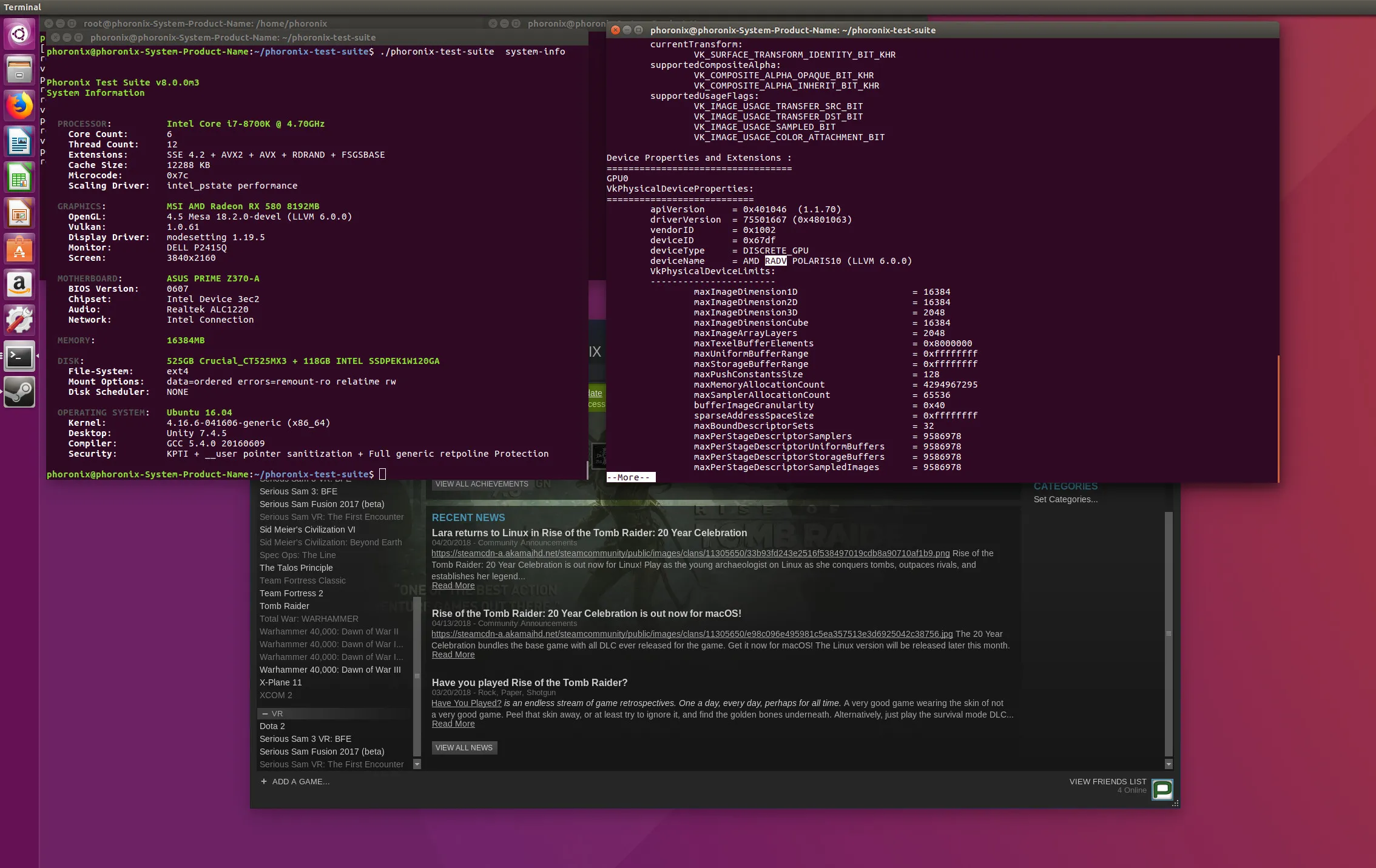The height and width of the screenshot is (868, 1376).
Task: Click the --More-- pagination control in terminal
Action: click(x=630, y=477)
